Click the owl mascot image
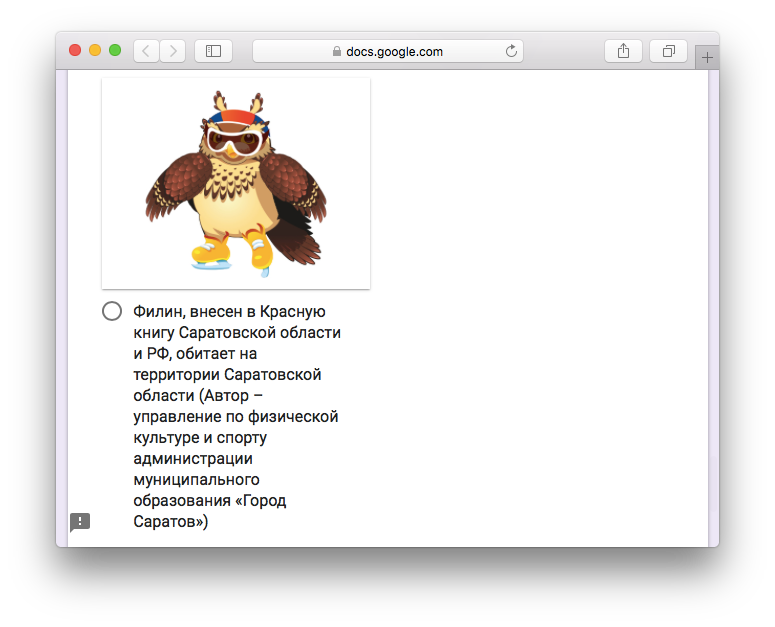Viewport: 775px width, 627px height. click(236, 183)
